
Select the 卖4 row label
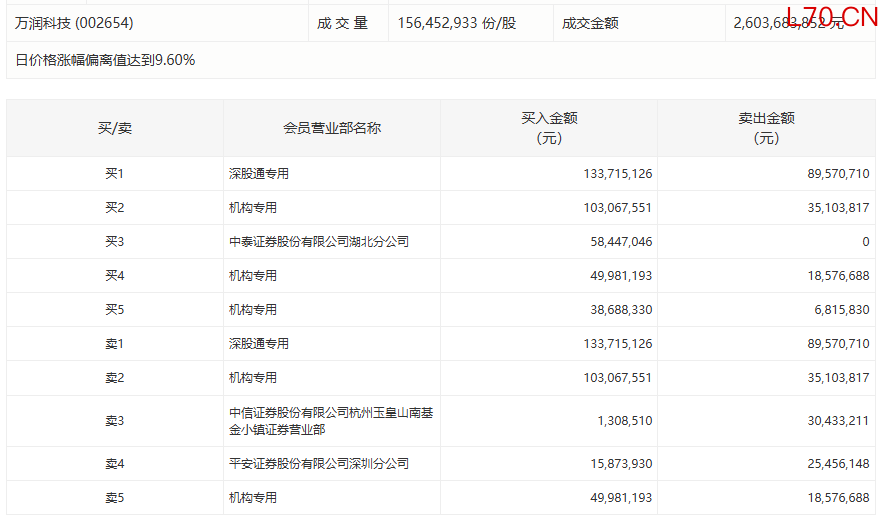pyautogui.click(x=114, y=464)
